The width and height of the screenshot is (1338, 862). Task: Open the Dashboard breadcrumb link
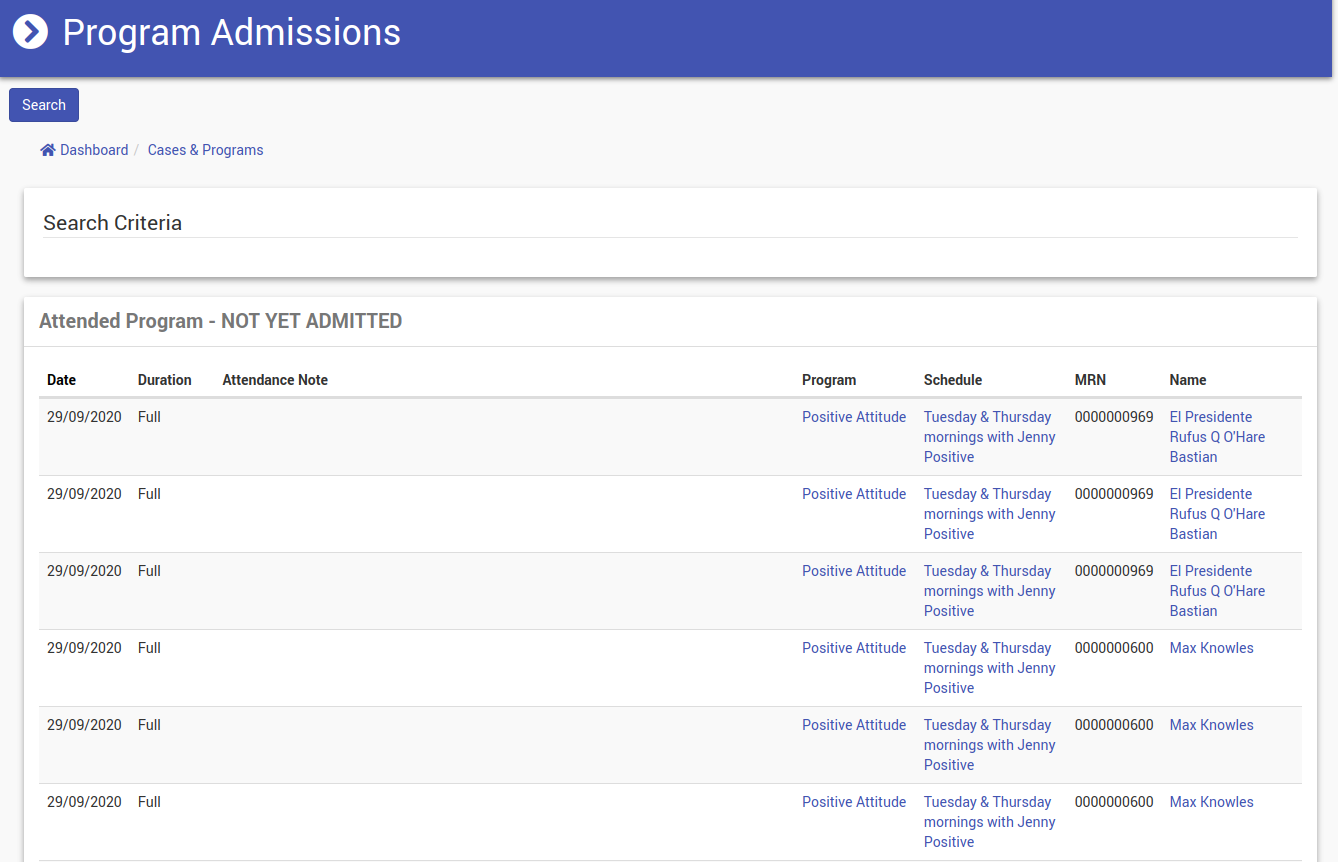pyautogui.click(x=94, y=150)
